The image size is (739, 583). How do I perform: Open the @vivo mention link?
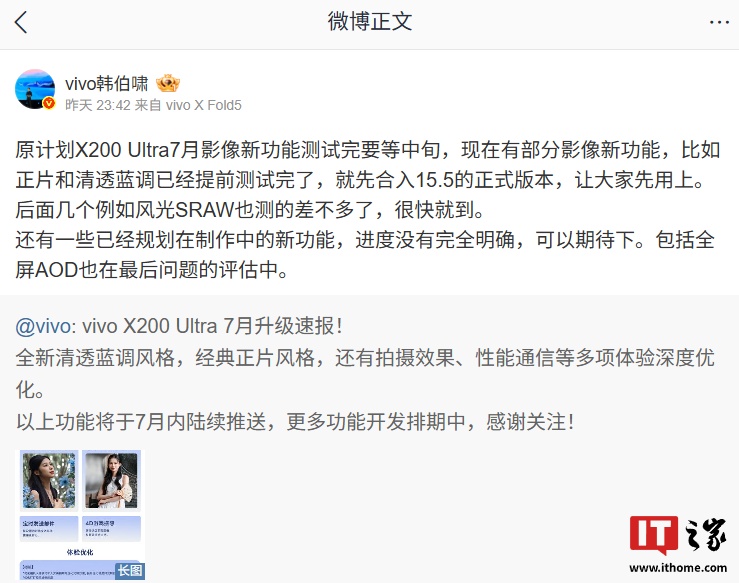pos(43,326)
